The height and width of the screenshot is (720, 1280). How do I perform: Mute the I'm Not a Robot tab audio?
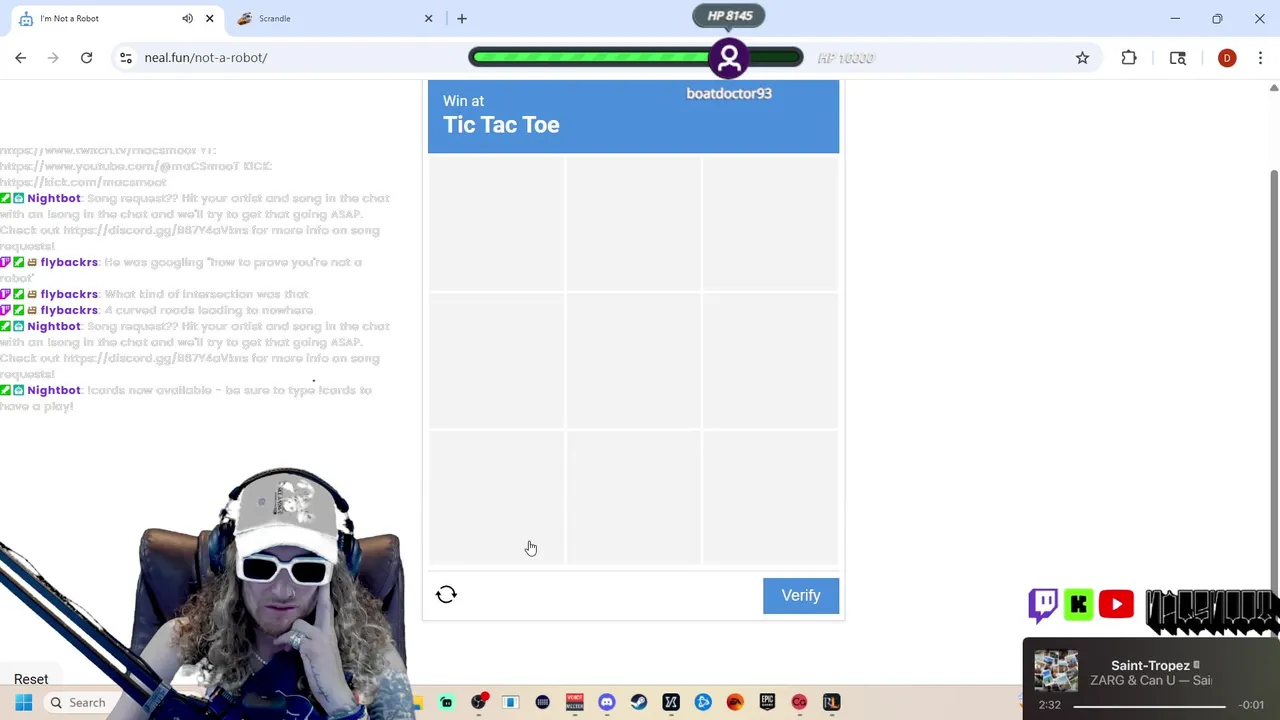(187, 18)
